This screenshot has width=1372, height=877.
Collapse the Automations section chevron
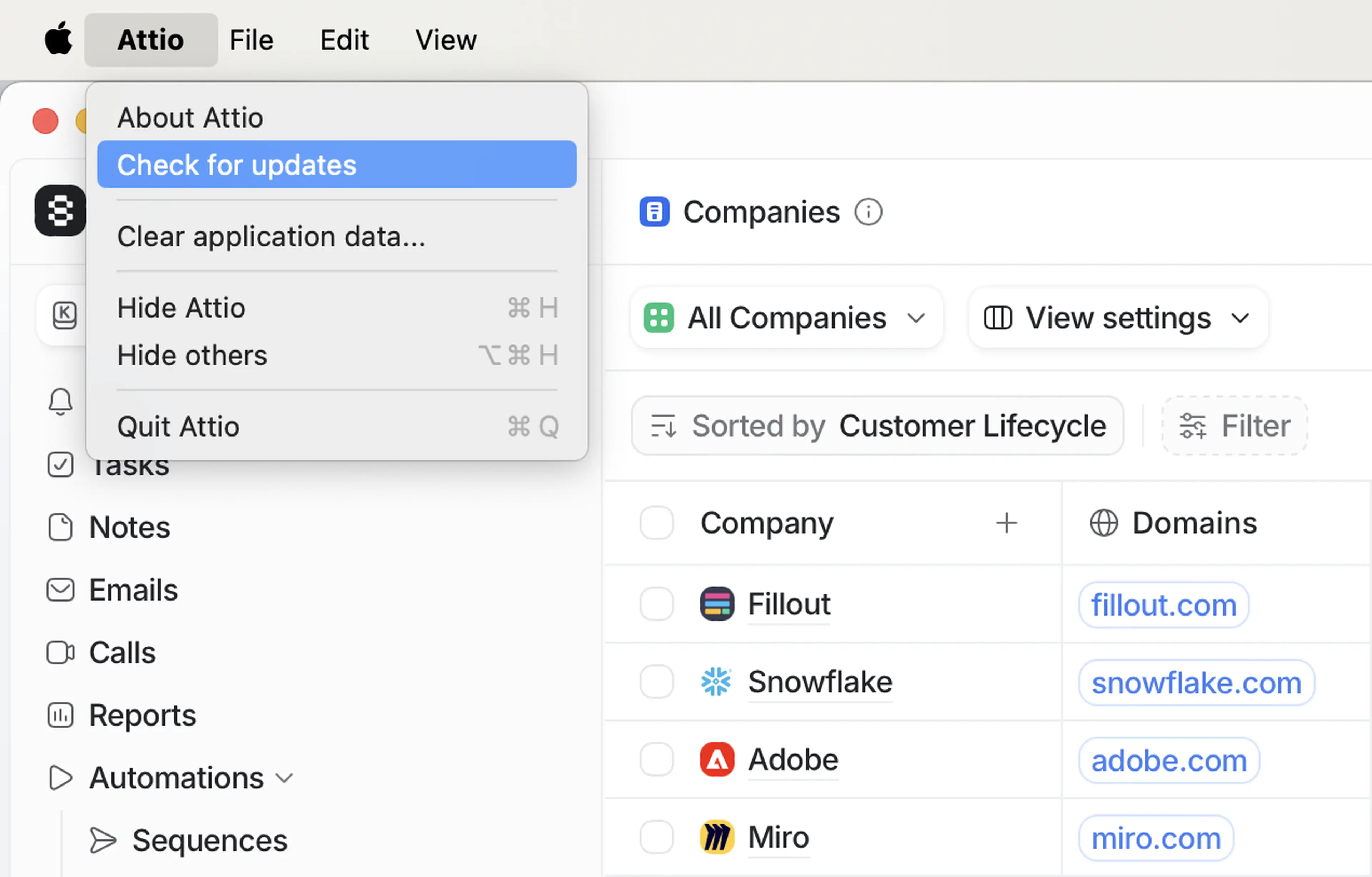coord(284,778)
